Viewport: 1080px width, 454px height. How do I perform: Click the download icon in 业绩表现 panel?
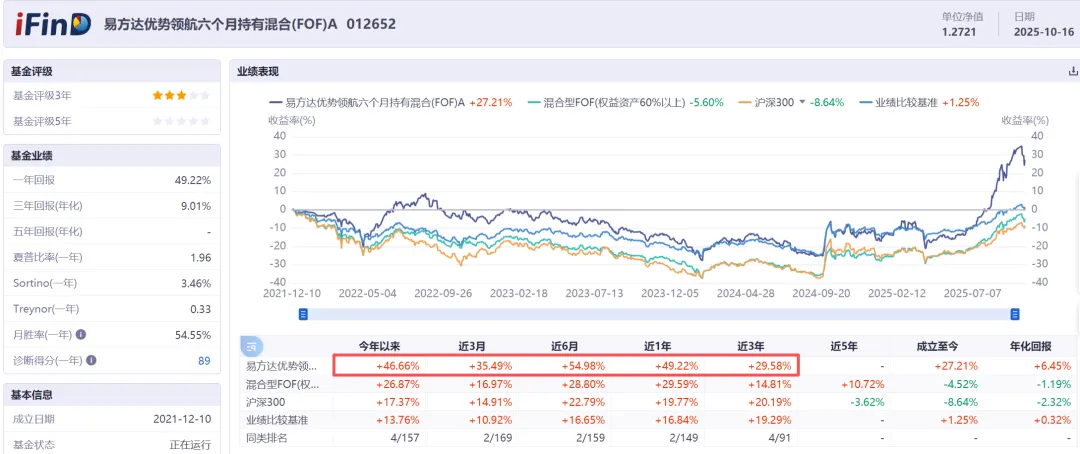[1073, 71]
